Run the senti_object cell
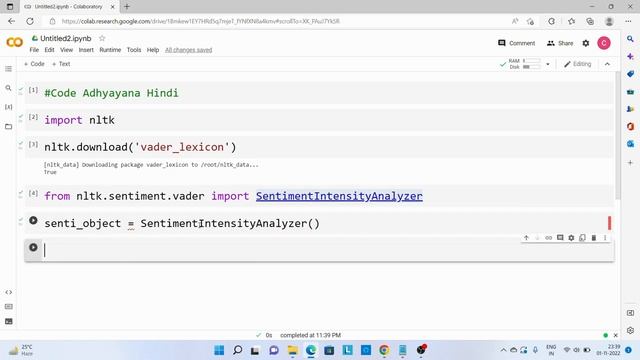The width and height of the screenshot is (640, 360). 33,221
